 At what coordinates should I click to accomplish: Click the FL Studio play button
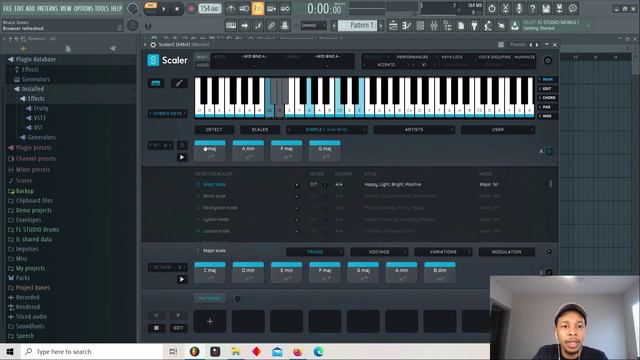click(164, 9)
